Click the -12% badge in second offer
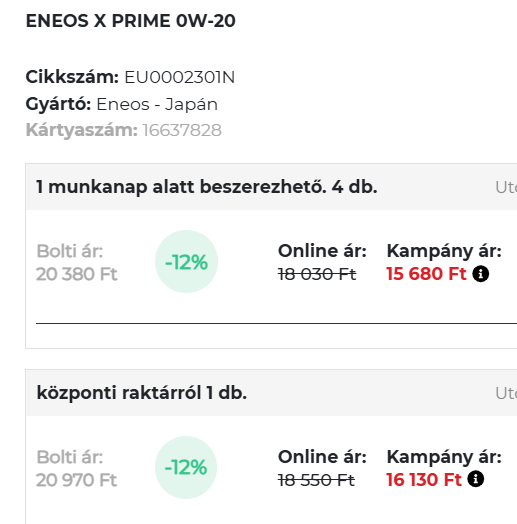 [x=186, y=467]
